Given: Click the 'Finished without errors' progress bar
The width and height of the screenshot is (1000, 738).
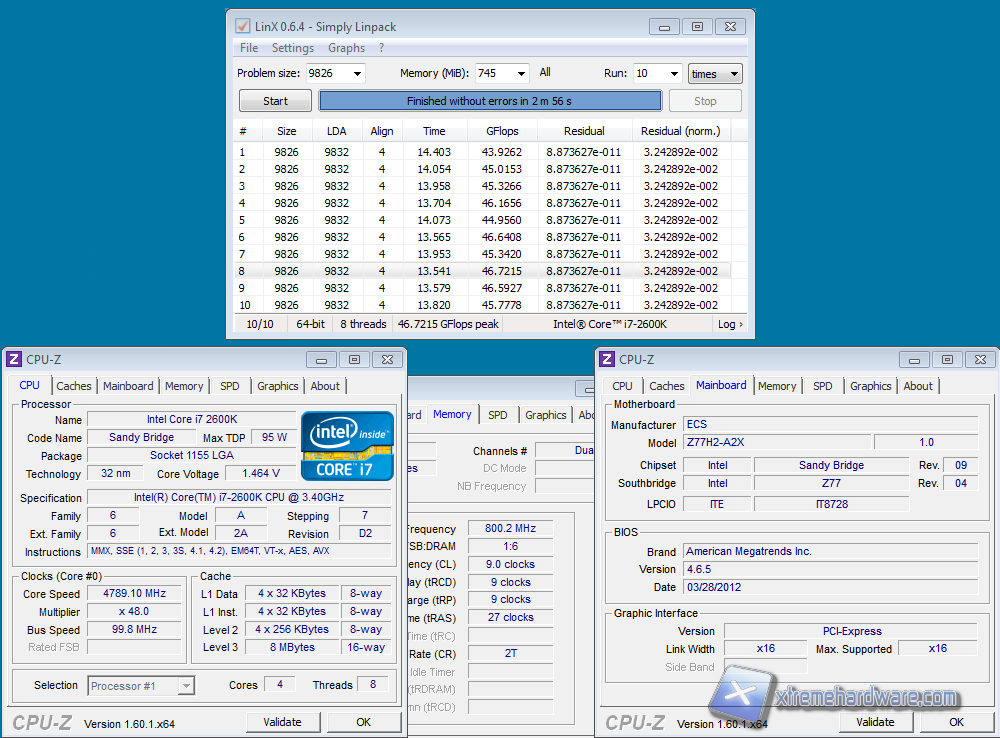Looking at the screenshot, I should 490,101.
